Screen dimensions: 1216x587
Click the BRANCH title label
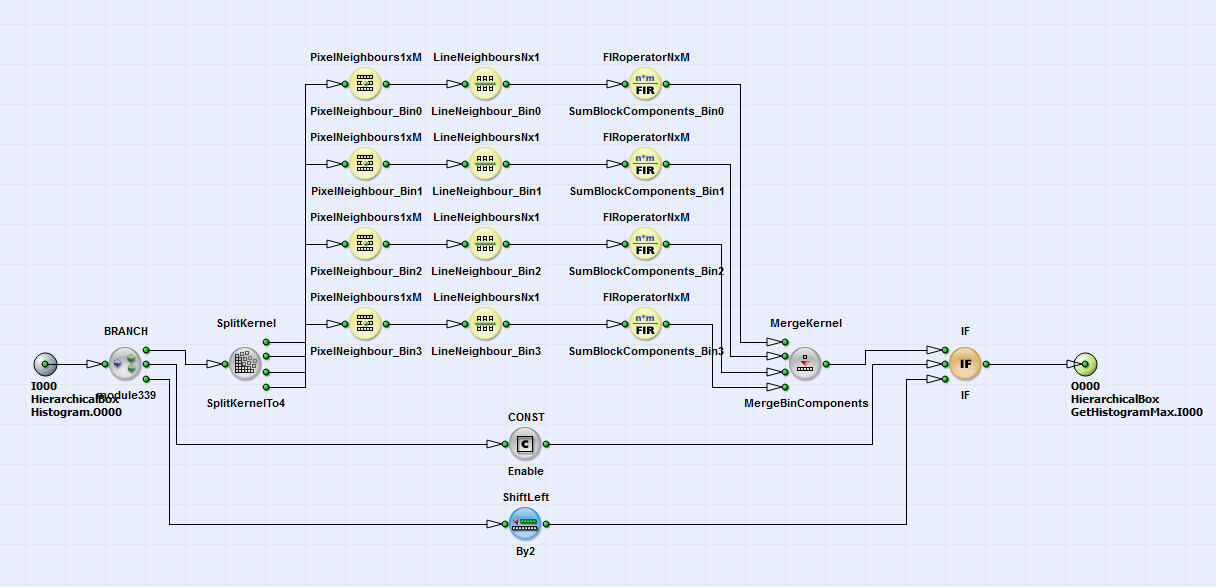(x=126, y=331)
